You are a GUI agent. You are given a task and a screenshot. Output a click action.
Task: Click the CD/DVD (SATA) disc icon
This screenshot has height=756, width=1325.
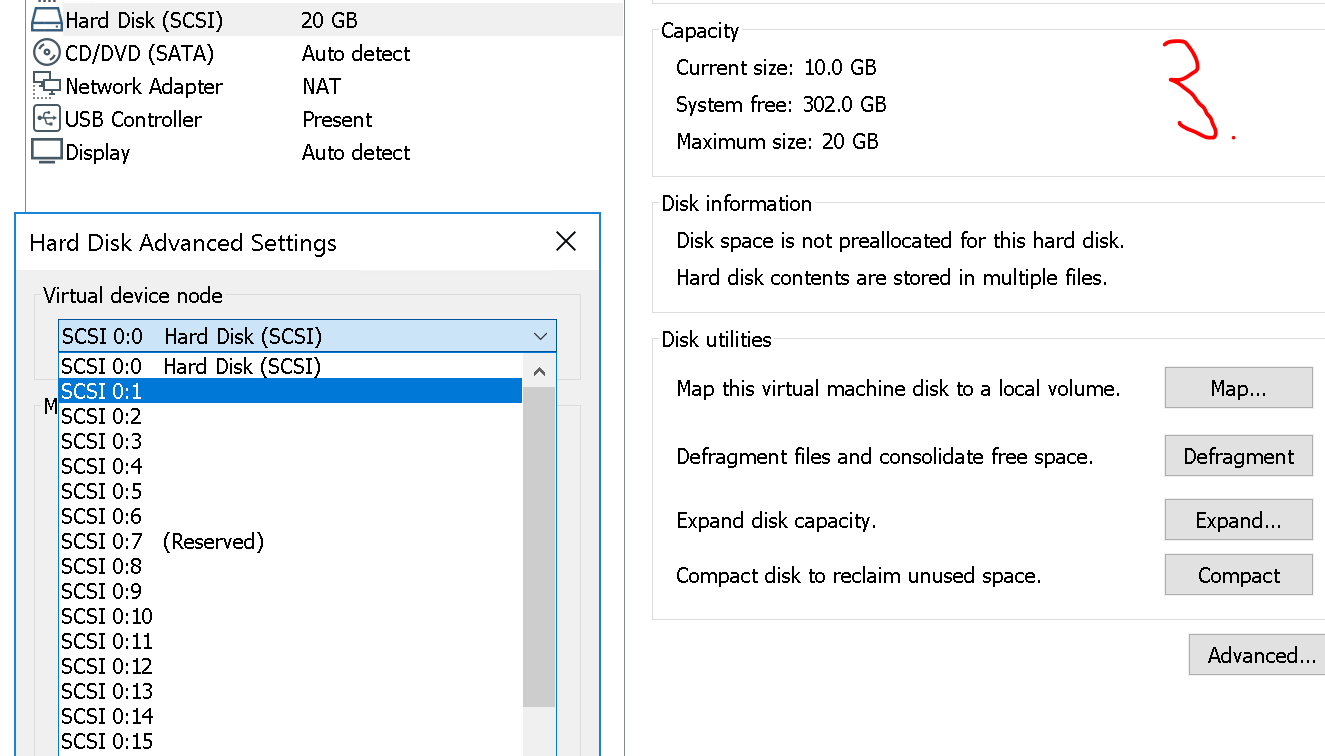pos(47,53)
